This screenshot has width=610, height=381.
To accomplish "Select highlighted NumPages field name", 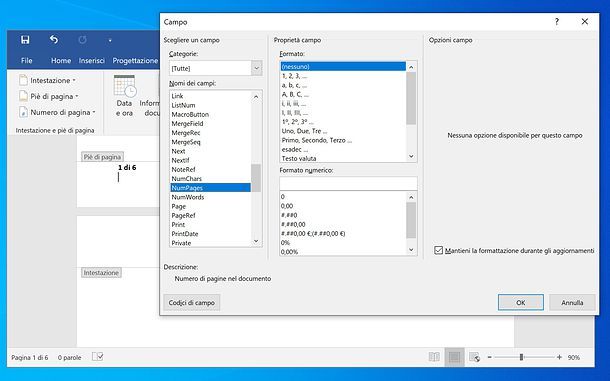I will [x=210, y=188].
